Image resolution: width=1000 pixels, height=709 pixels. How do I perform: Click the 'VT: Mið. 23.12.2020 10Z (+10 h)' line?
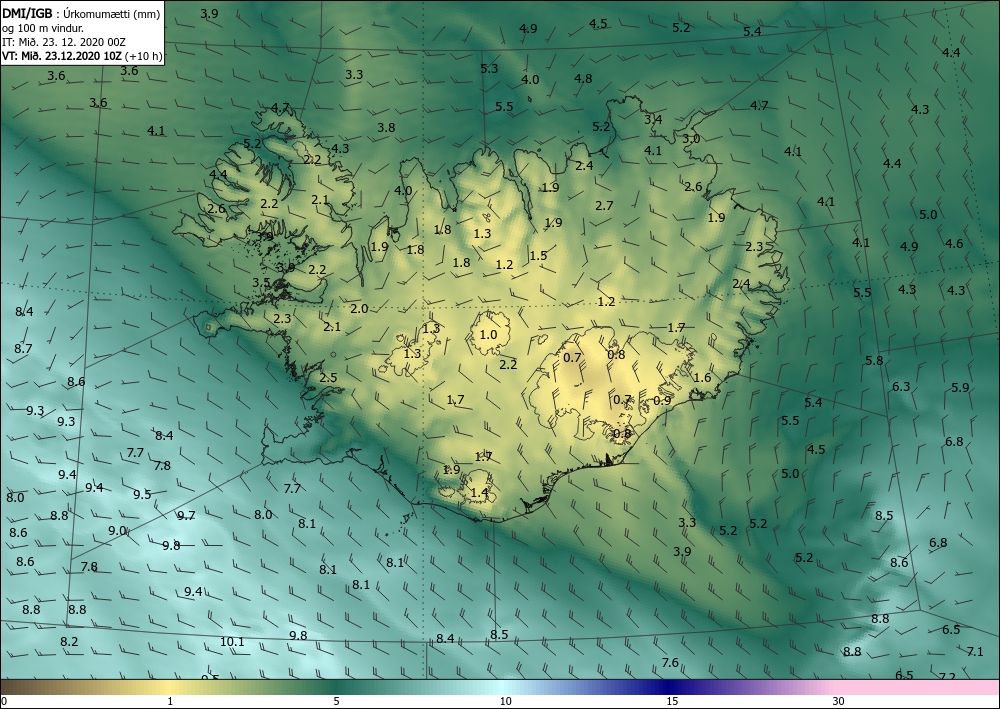coord(82,56)
